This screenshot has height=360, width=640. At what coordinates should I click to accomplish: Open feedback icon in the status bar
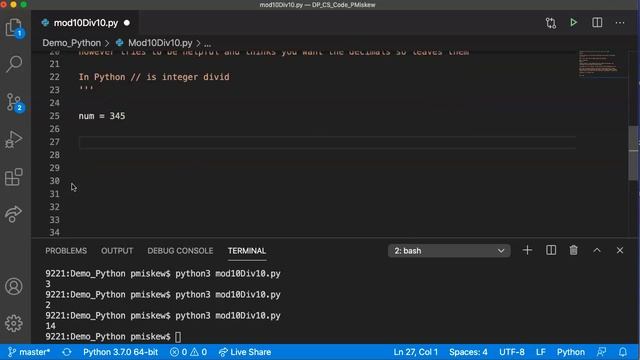tap(601, 352)
